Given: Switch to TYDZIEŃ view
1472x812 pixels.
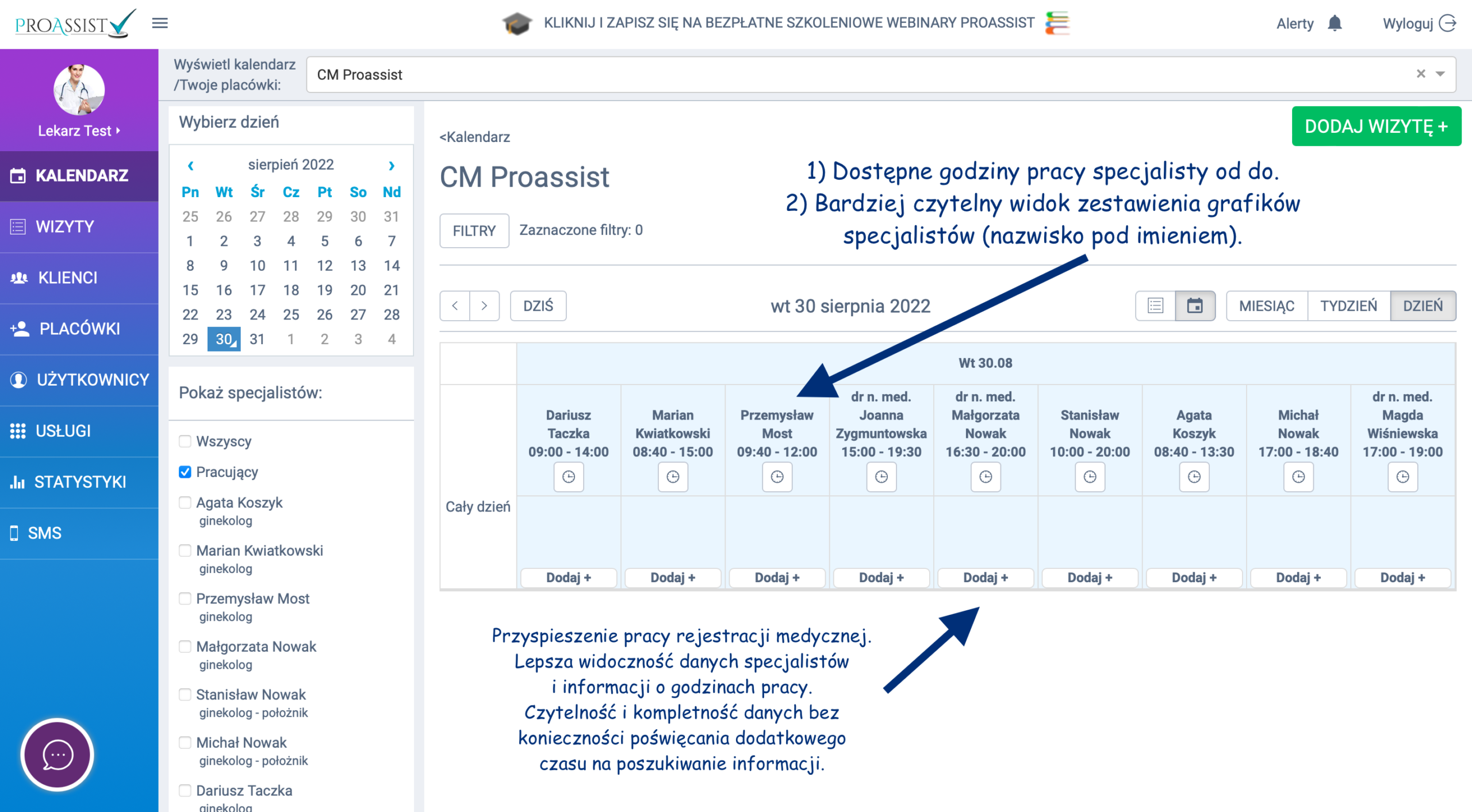Looking at the screenshot, I should tap(1348, 306).
